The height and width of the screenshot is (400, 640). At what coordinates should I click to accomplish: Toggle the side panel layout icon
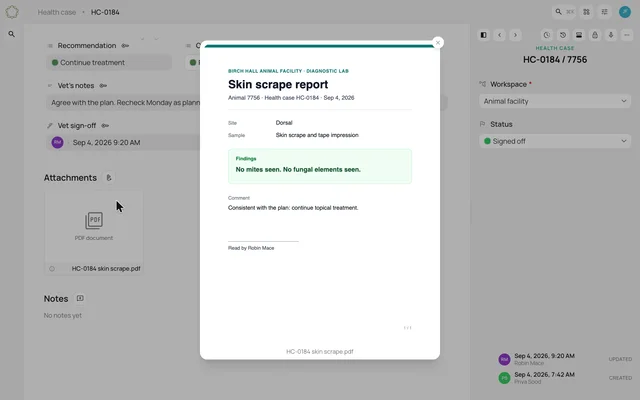(x=483, y=35)
